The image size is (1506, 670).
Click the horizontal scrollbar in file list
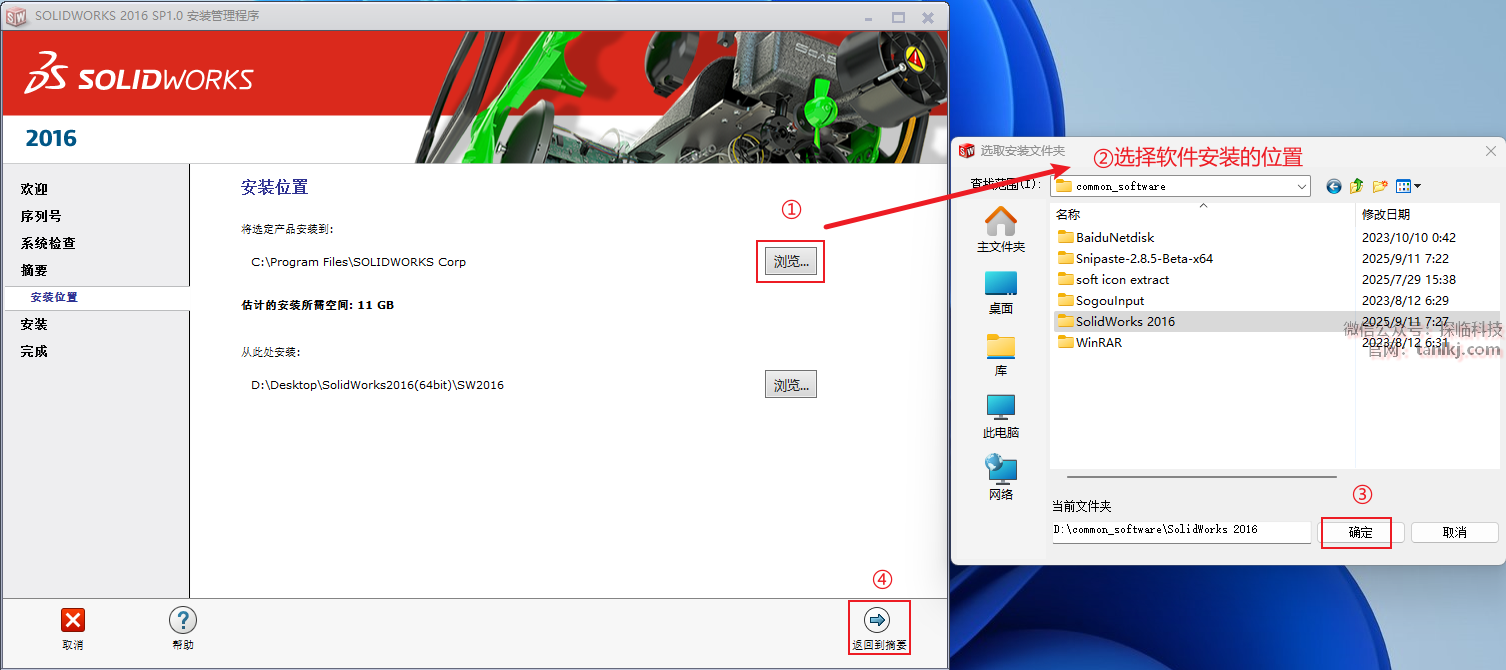(x=1200, y=477)
